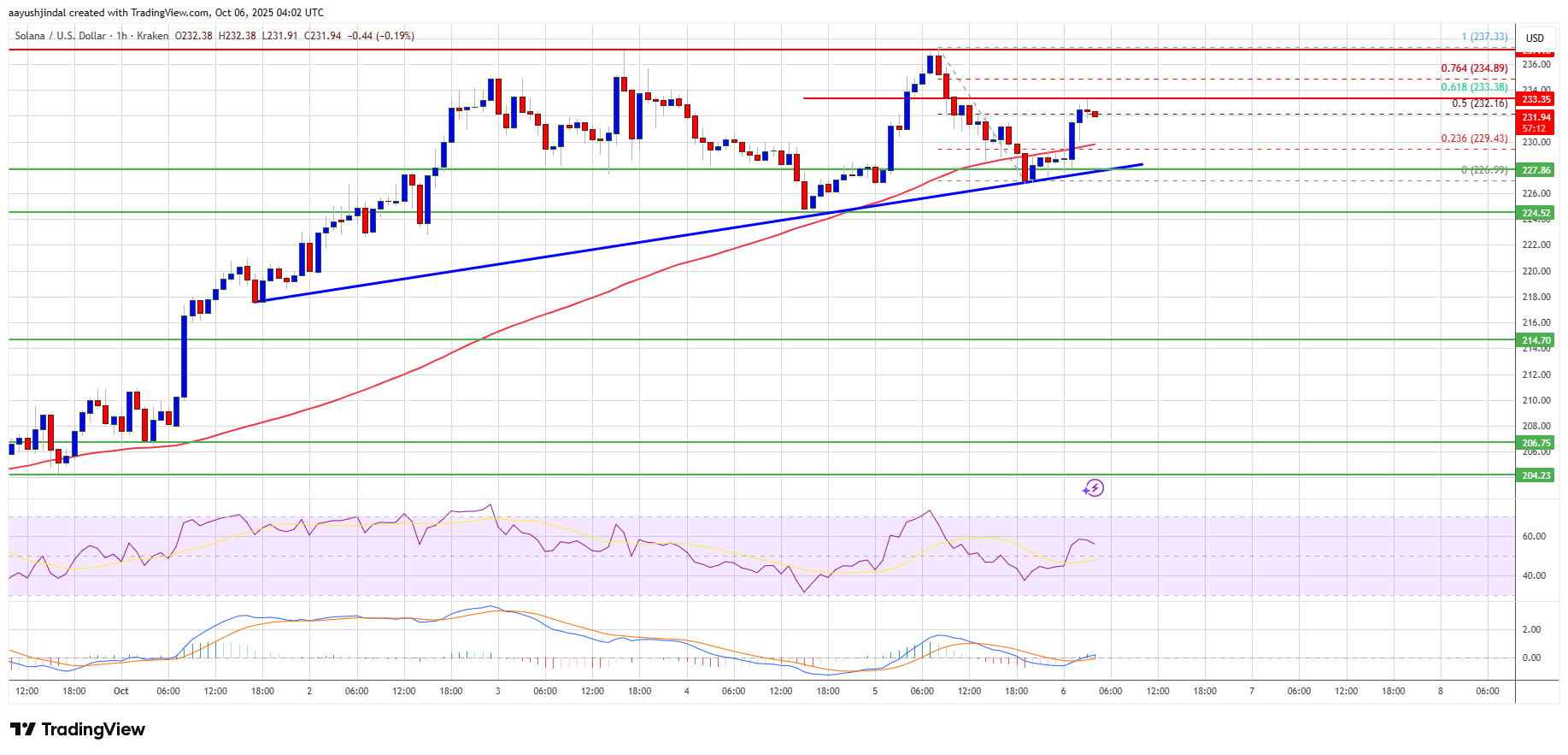This screenshot has height=755, width=1568.
Task: Open the USD currency selector
Action: point(1535,38)
